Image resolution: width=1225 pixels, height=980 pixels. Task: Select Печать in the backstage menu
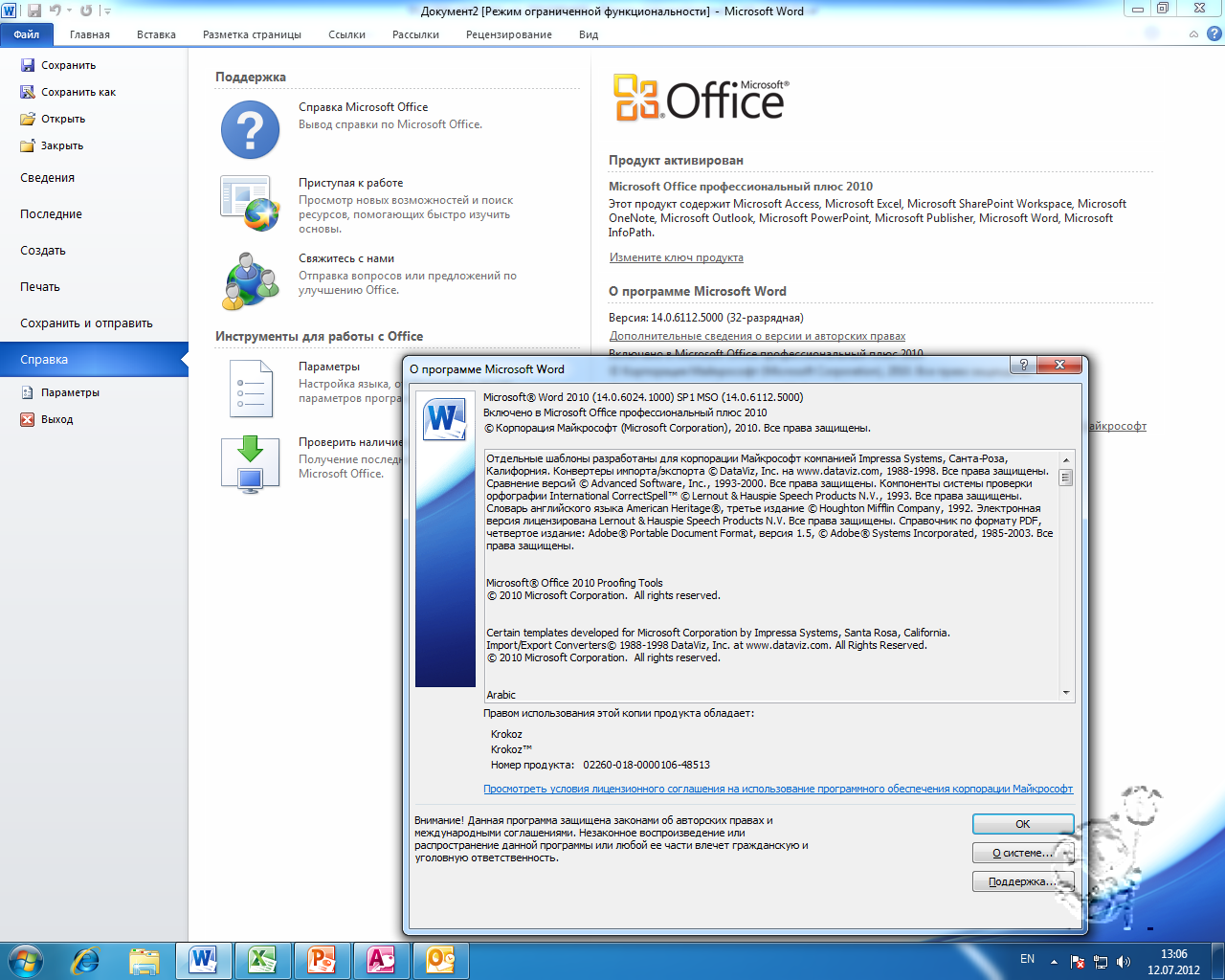click(40, 287)
